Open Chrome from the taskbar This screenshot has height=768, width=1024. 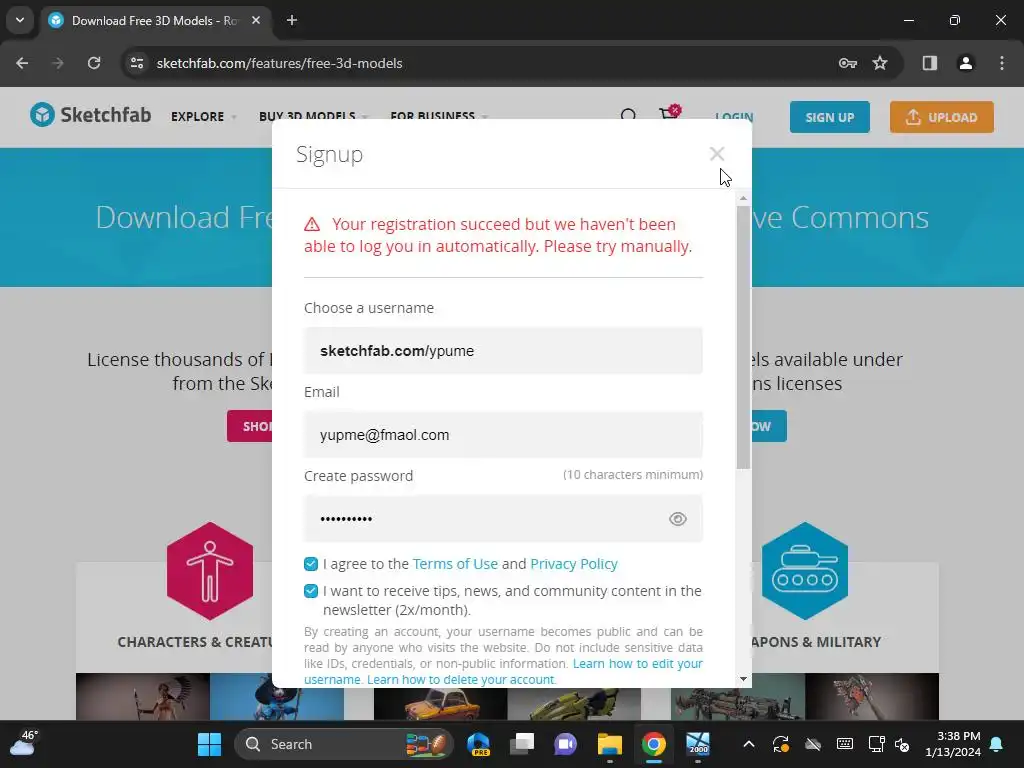[x=653, y=744]
